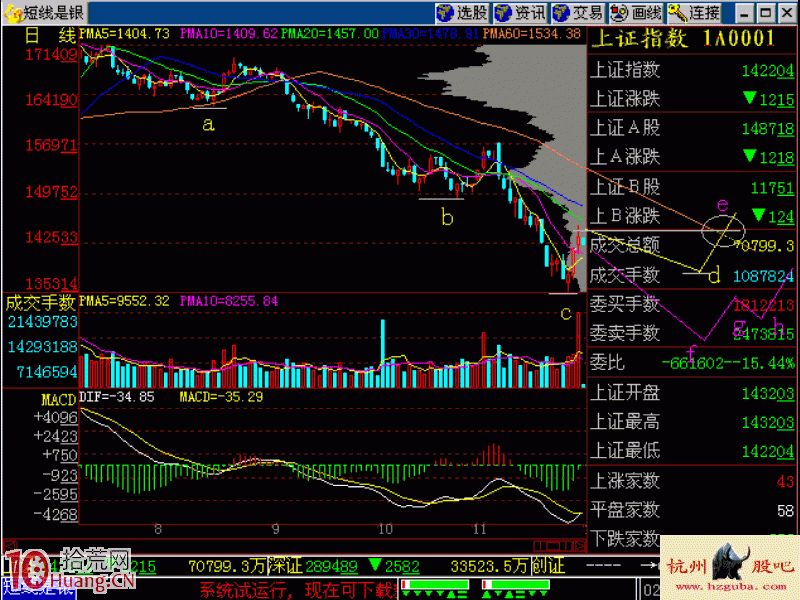Image resolution: width=800 pixels, height=600 pixels.
Task: Select the PMA5=1404.73 moving average label
Action: coord(124,34)
